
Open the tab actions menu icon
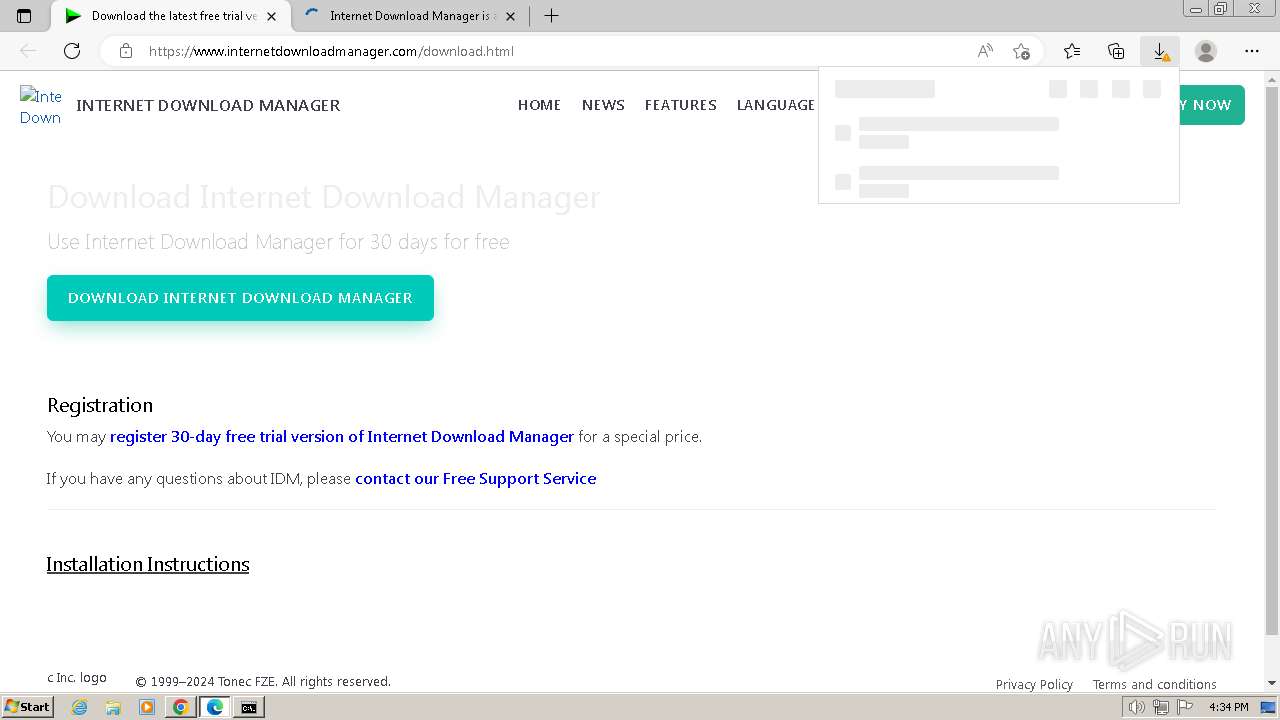click(24, 16)
